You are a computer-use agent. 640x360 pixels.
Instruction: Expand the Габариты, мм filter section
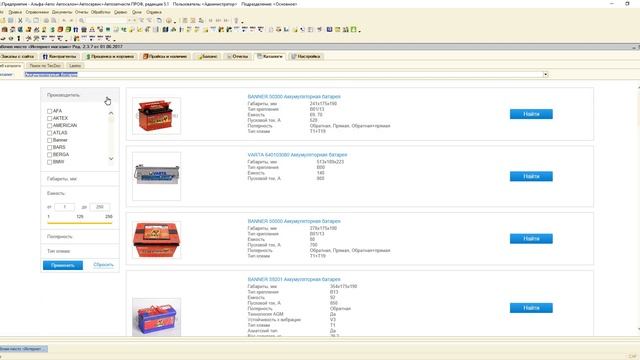[80, 179]
